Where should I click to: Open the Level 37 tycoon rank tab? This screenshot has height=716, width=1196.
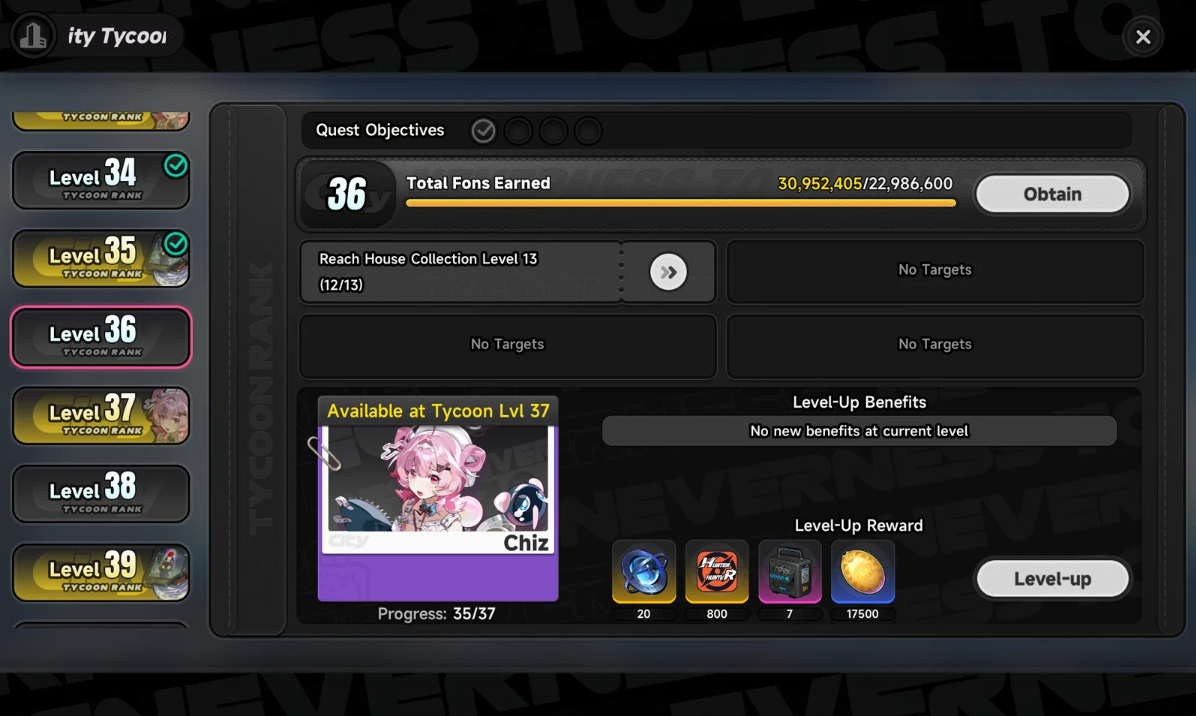tap(101, 416)
